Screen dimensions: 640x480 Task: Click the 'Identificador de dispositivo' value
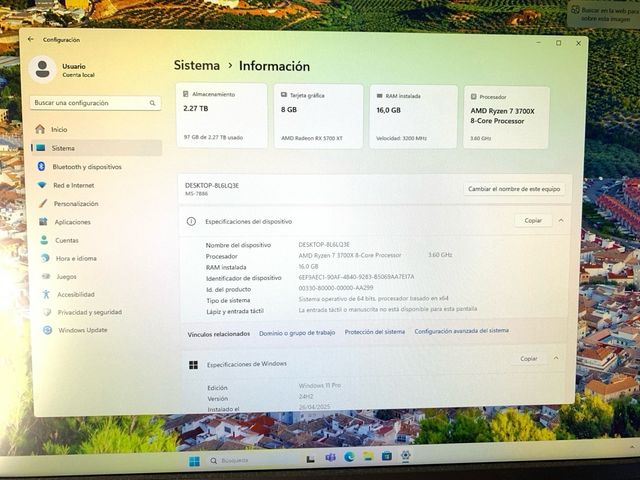coord(356,277)
